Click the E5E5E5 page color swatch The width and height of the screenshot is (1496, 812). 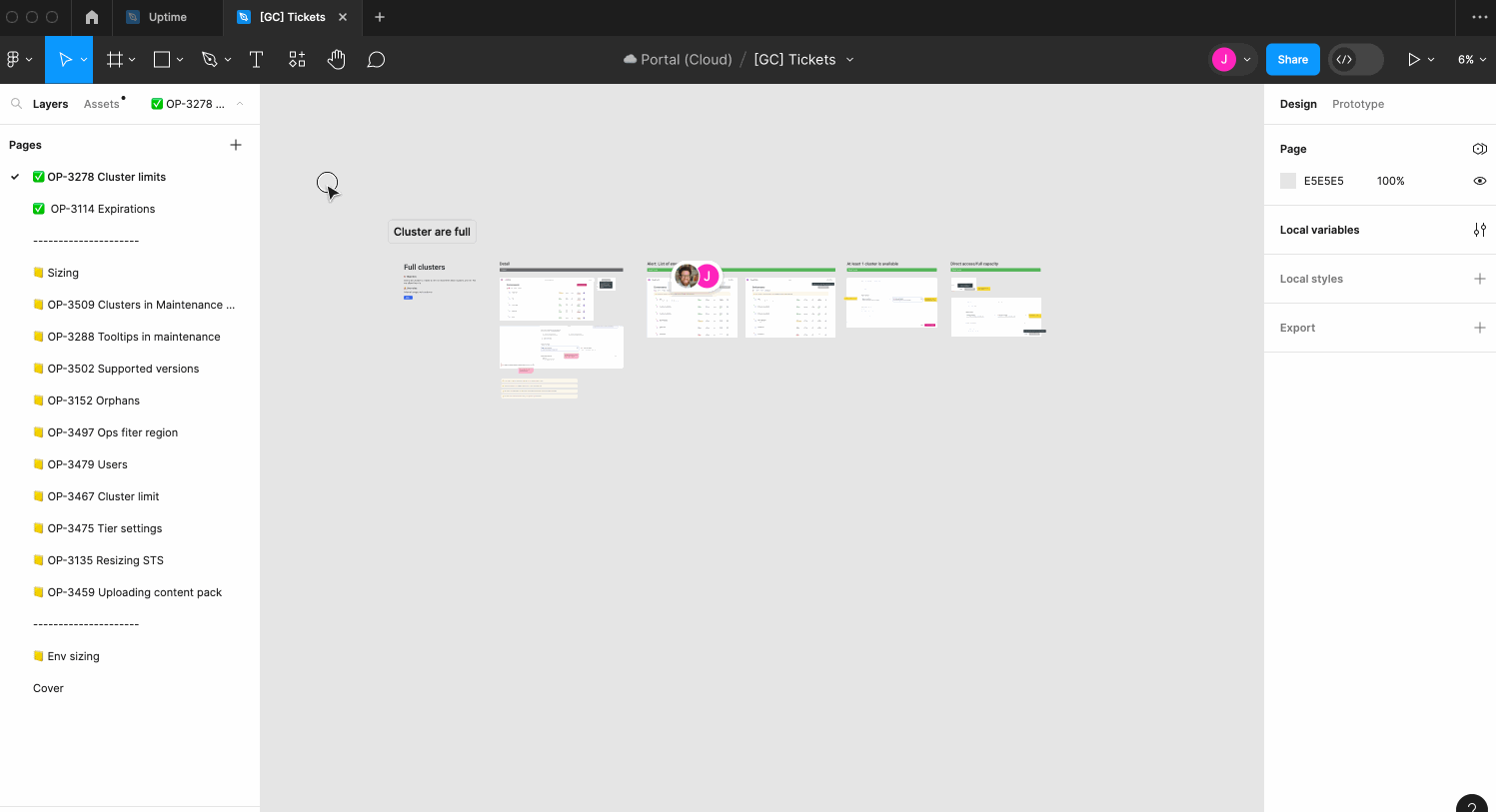click(x=1288, y=181)
